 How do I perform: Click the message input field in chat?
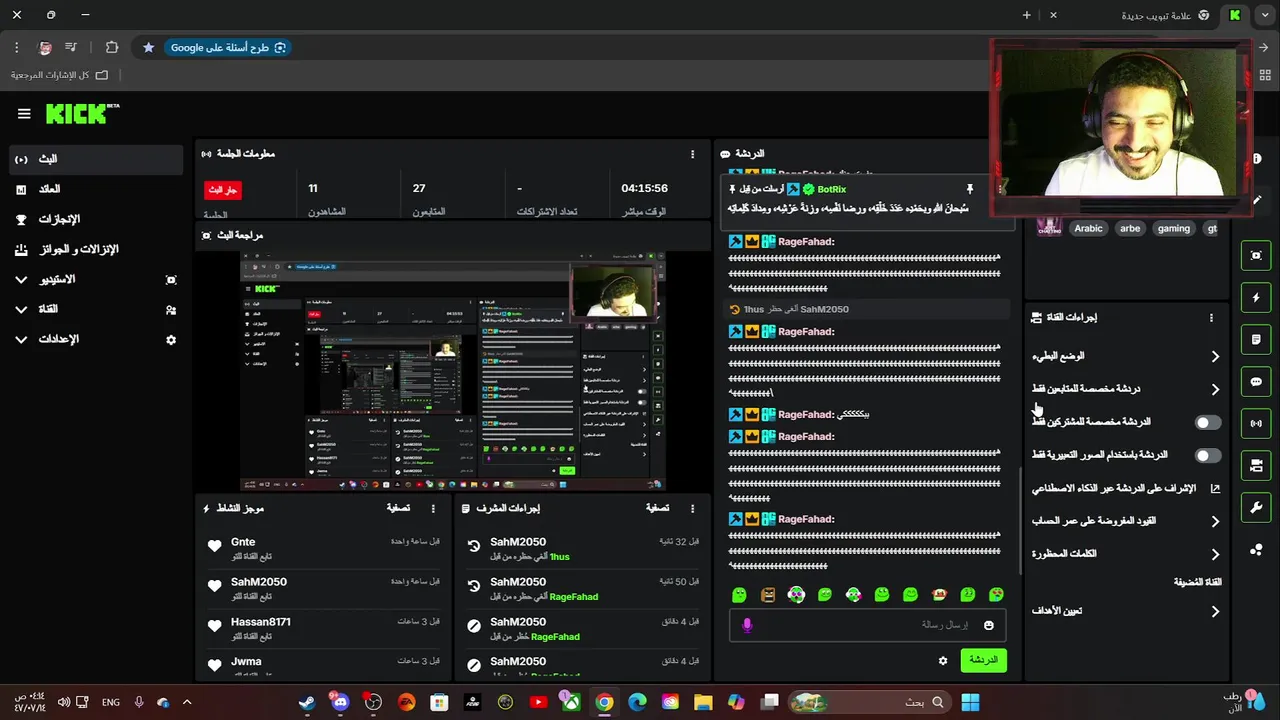868,625
